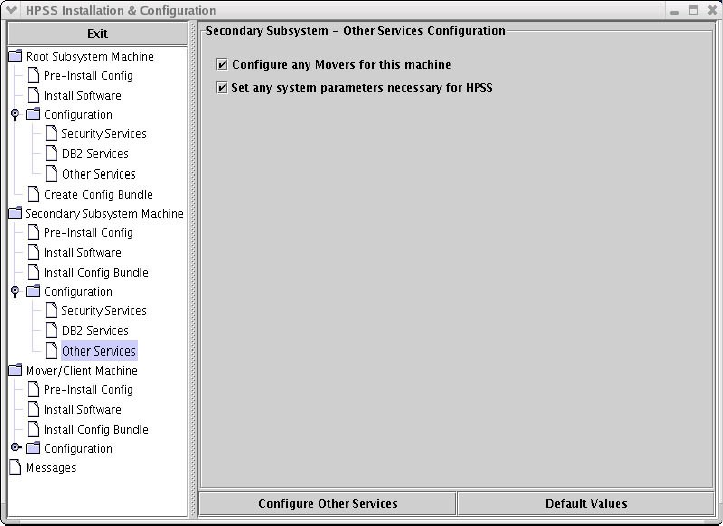Maximize the HPSS Installation window

[x=693, y=10]
